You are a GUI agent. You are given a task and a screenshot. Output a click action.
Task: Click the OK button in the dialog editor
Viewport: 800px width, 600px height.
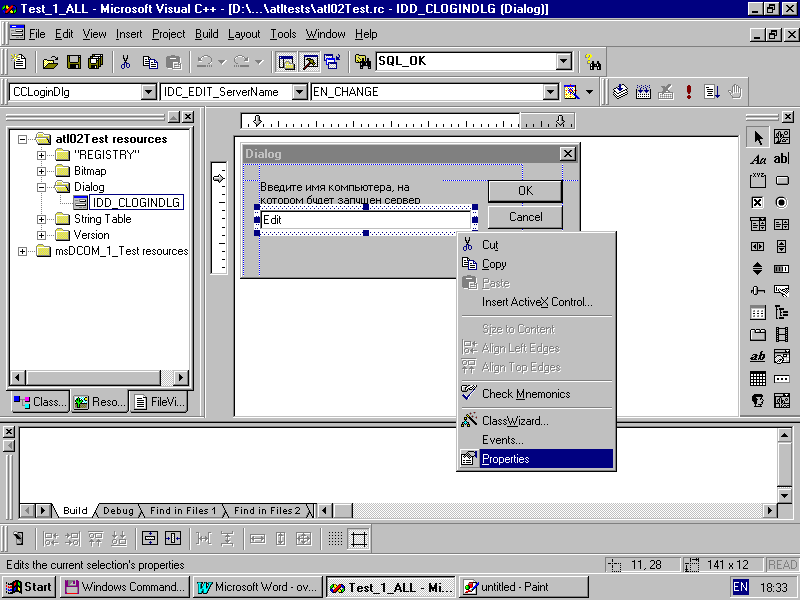click(526, 191)
